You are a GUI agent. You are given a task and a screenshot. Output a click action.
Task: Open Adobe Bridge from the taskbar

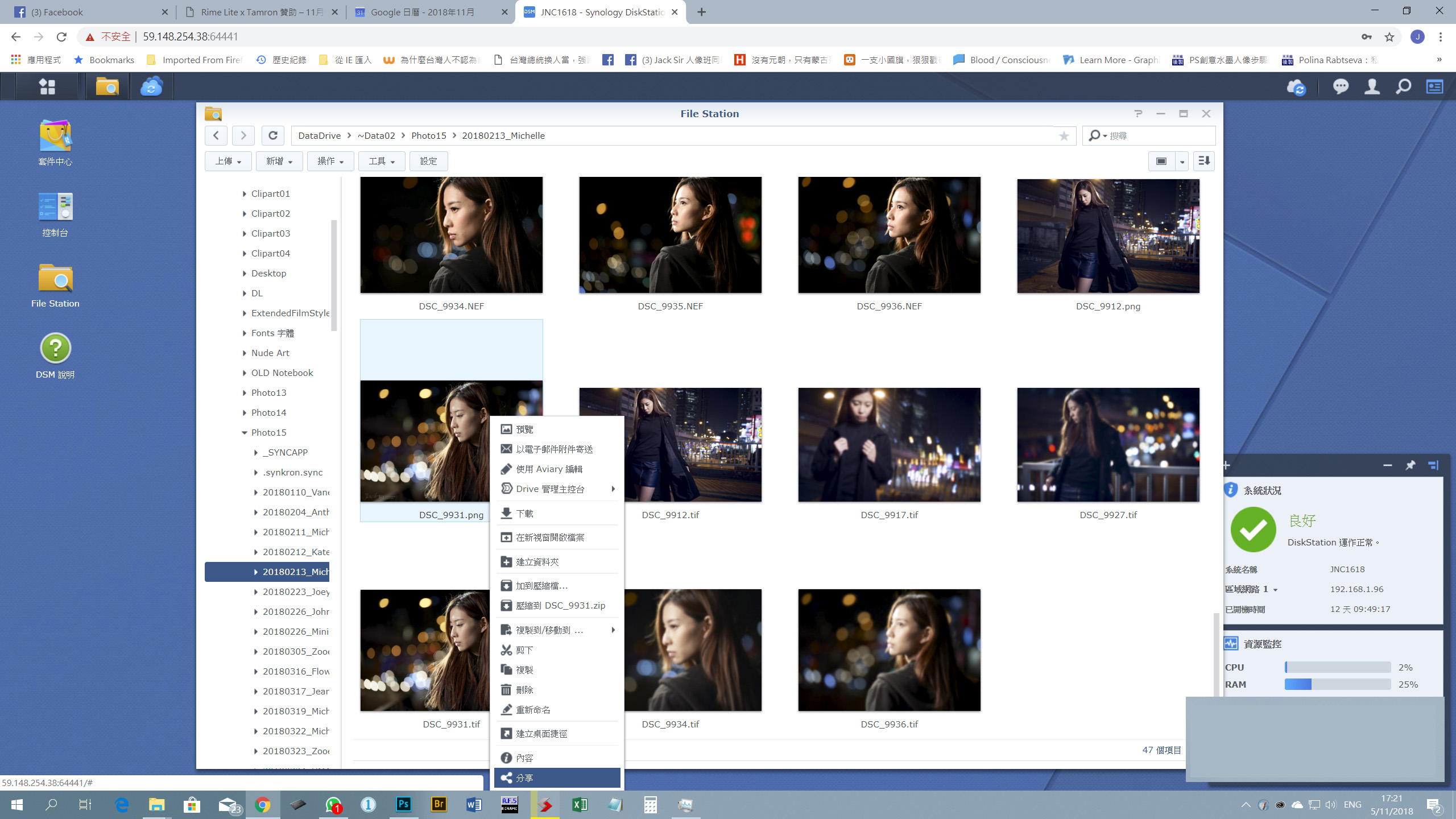439,804
